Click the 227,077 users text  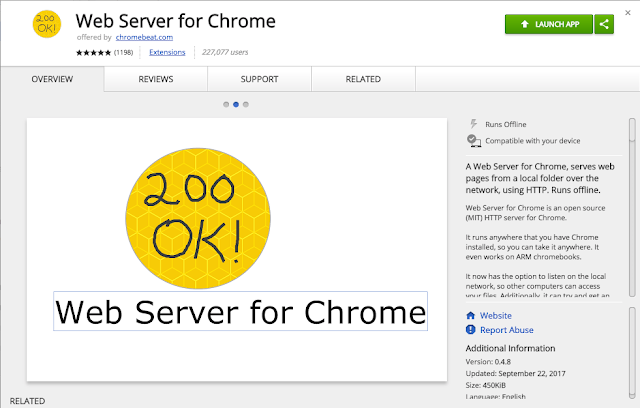(225, 52)
